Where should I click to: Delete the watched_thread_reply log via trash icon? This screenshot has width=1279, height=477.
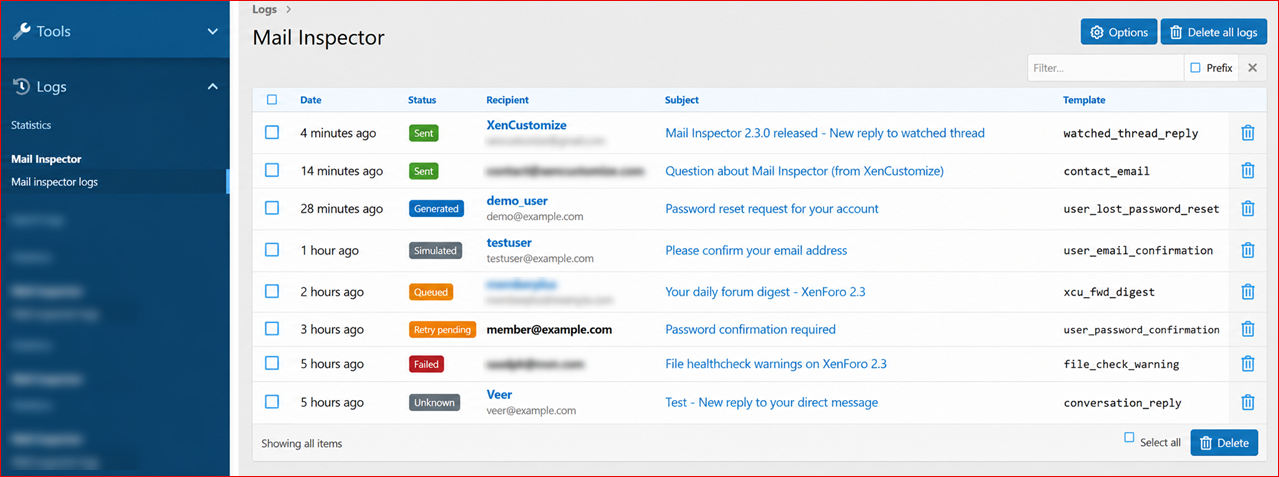[x=1247, y=132]
